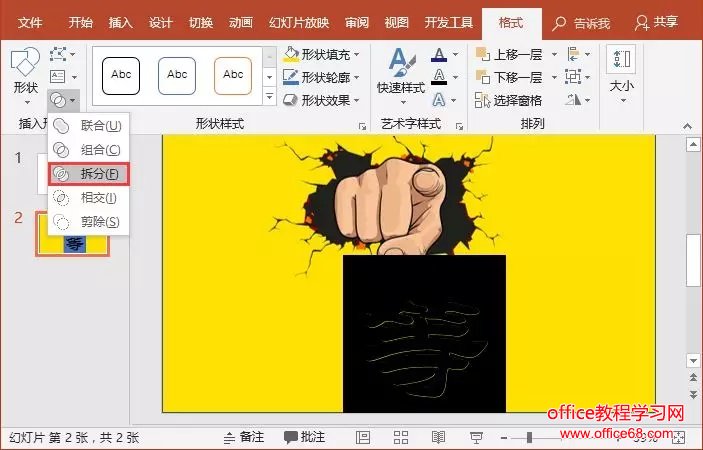The image size is (703, 450).
Task: Switch to 幻灯片放映 tab
Action: [x=299, y=22]
